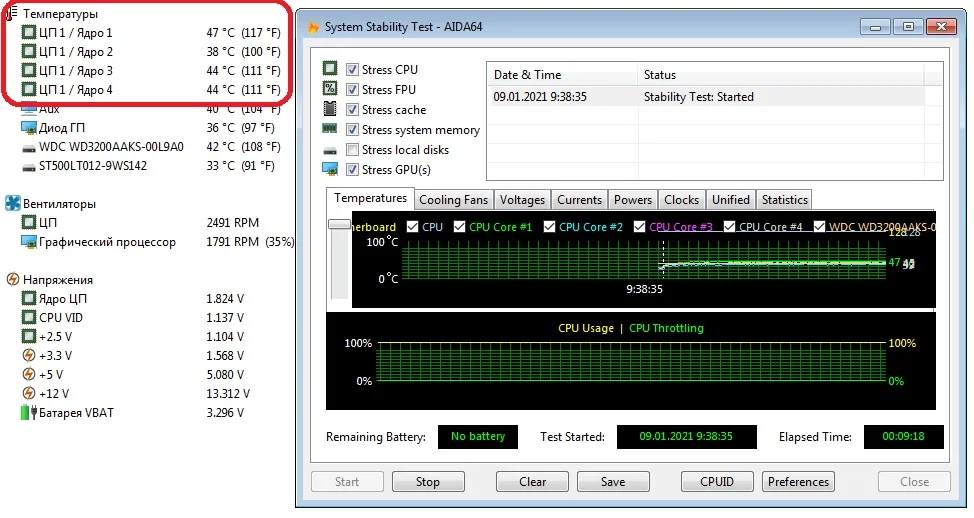Stop the stability test

click(428, 481)
